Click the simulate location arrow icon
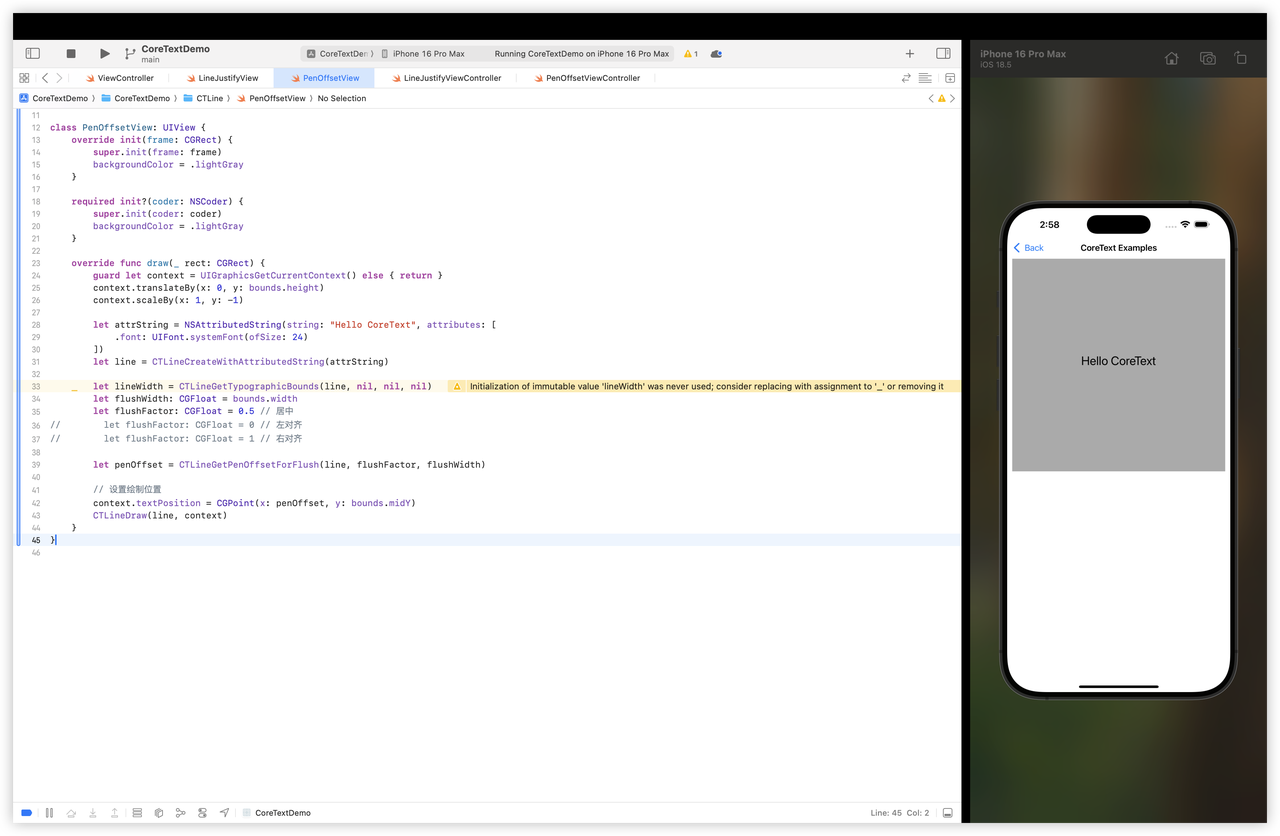The height and width of the screenshot is (836, 1280). pyautogui.click(x=224, y=813)
